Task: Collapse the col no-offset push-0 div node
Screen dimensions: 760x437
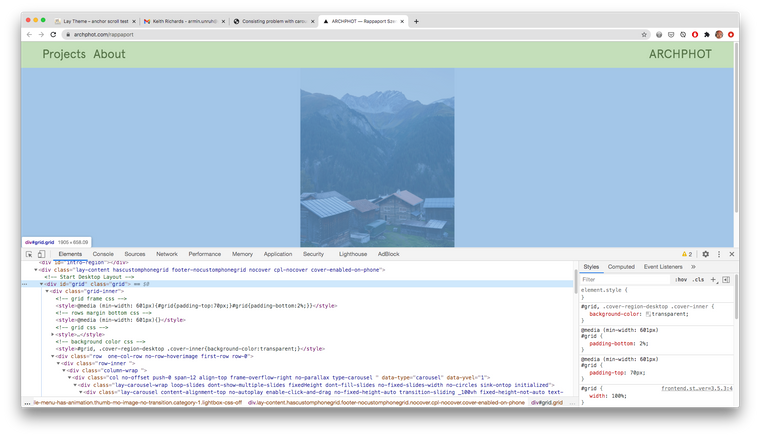Action: point(69,377)
